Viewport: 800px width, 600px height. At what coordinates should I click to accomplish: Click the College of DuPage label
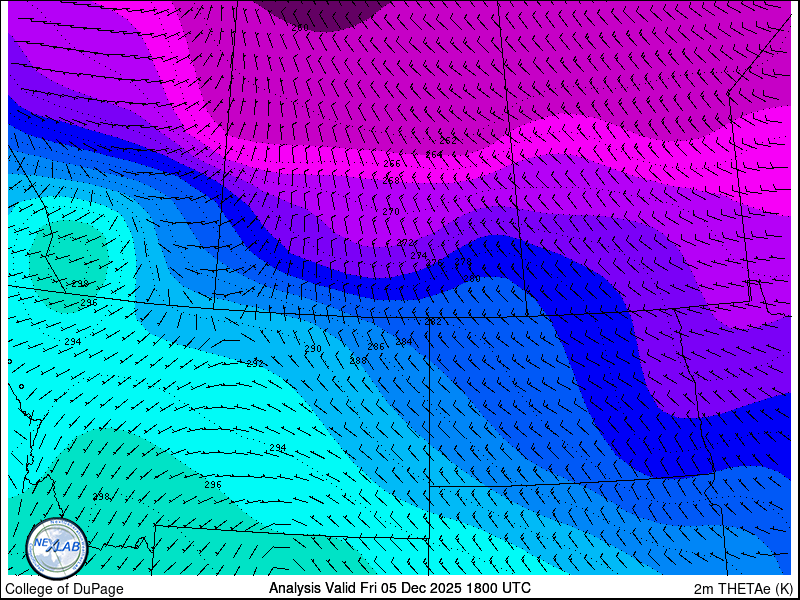coord(64,589)
